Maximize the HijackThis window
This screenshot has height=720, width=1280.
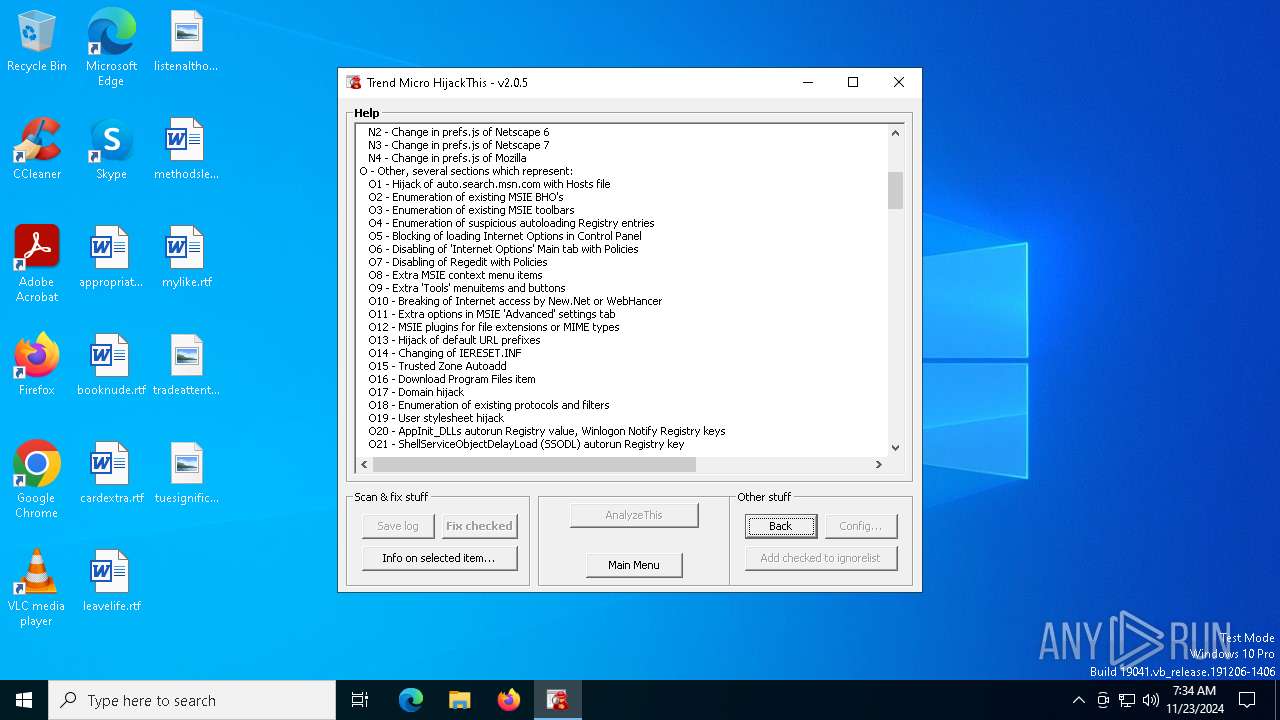pyautogui.click(x=853, y=83)
